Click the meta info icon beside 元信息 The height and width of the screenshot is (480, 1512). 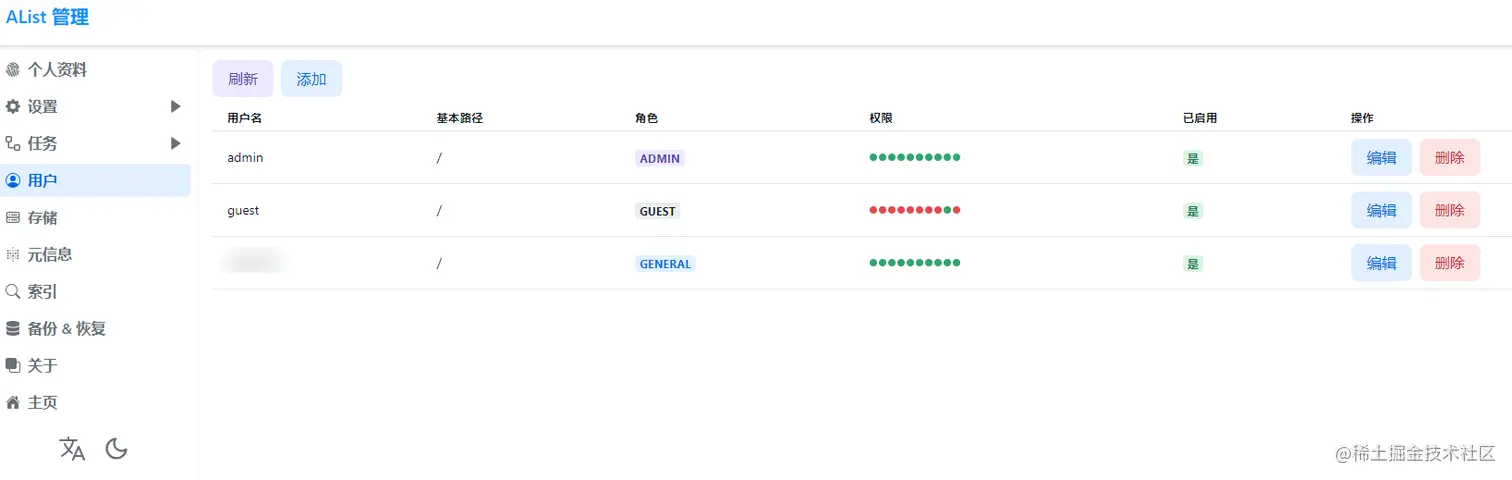(x=13, y=255)
